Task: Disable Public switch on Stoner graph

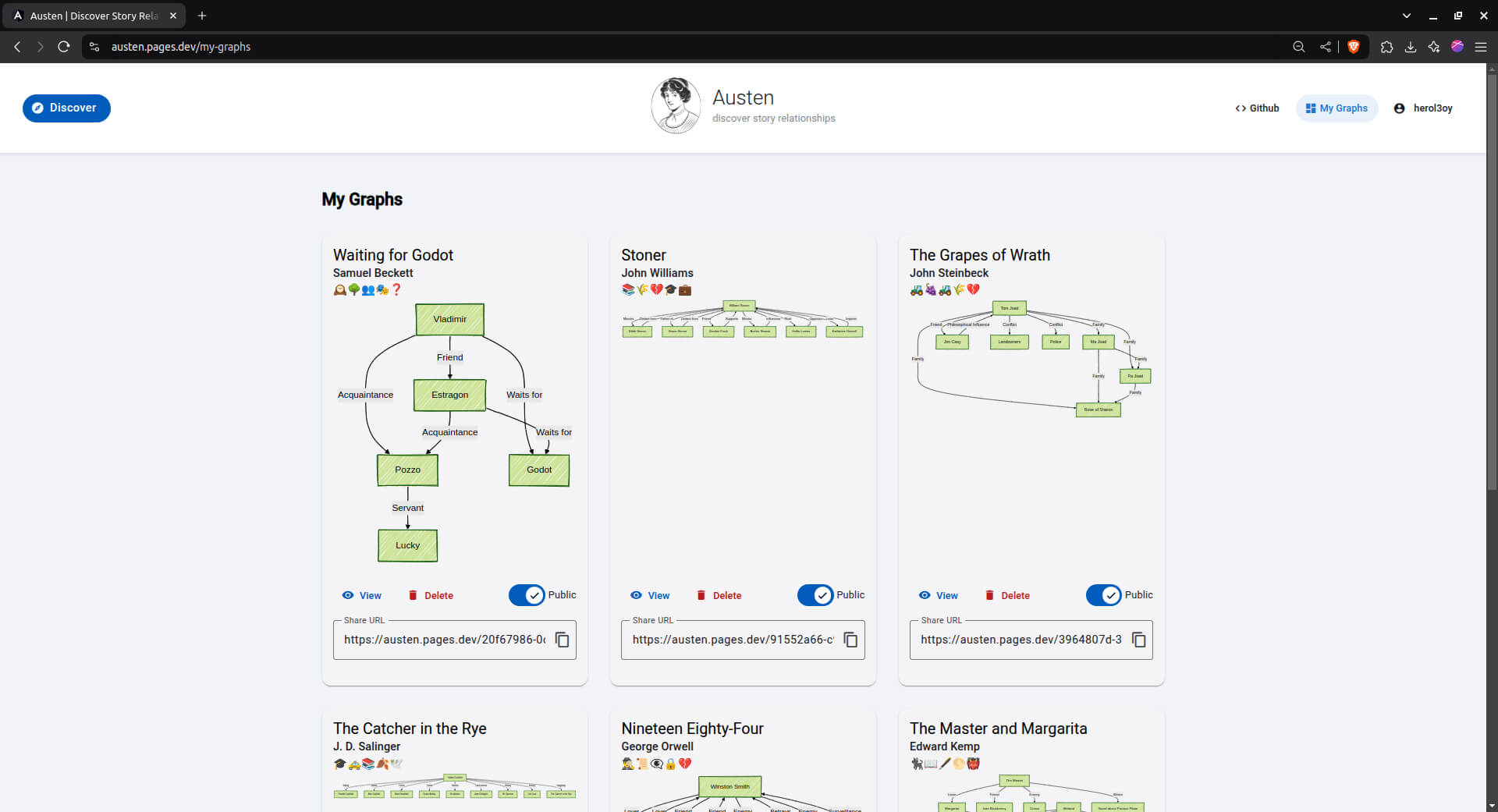Action: point(815,595)
